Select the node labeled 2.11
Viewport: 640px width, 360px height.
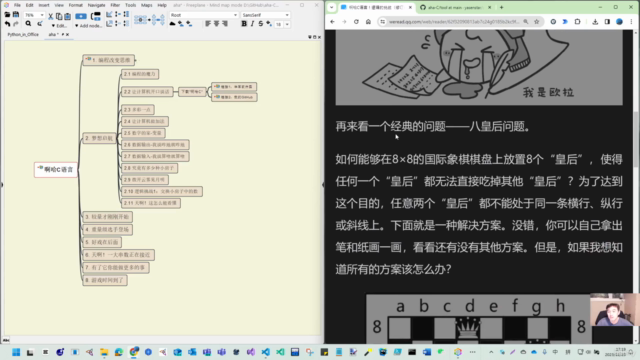(151, 203)
